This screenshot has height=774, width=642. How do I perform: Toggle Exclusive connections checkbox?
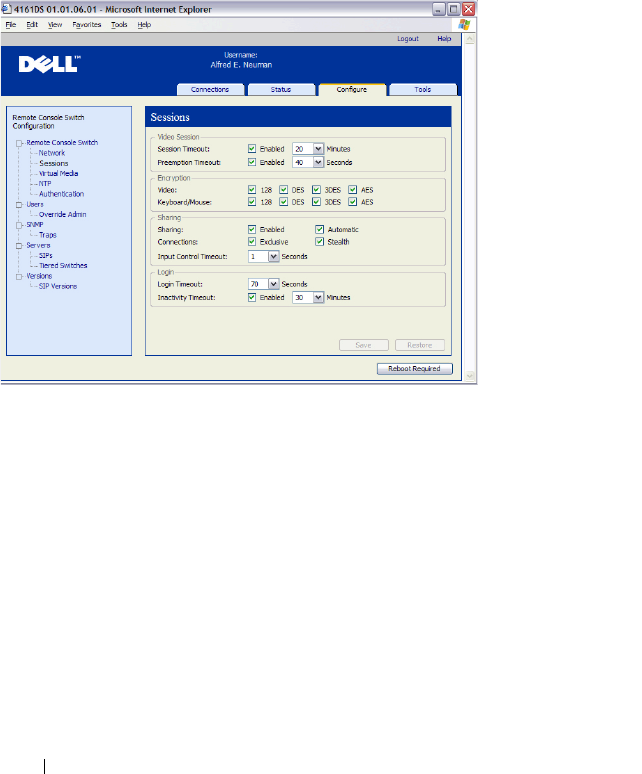252,242
